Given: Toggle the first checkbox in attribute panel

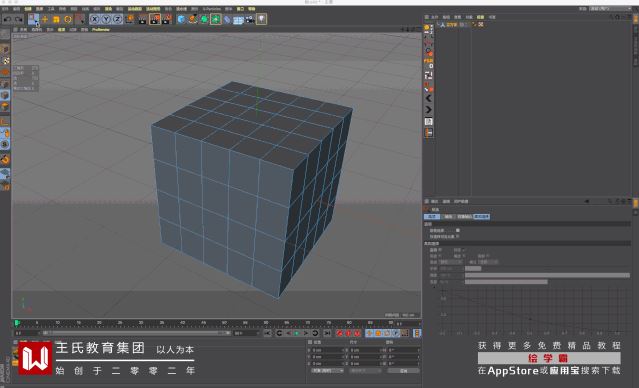Looking at the screenshot, I should tap(458, 230).
